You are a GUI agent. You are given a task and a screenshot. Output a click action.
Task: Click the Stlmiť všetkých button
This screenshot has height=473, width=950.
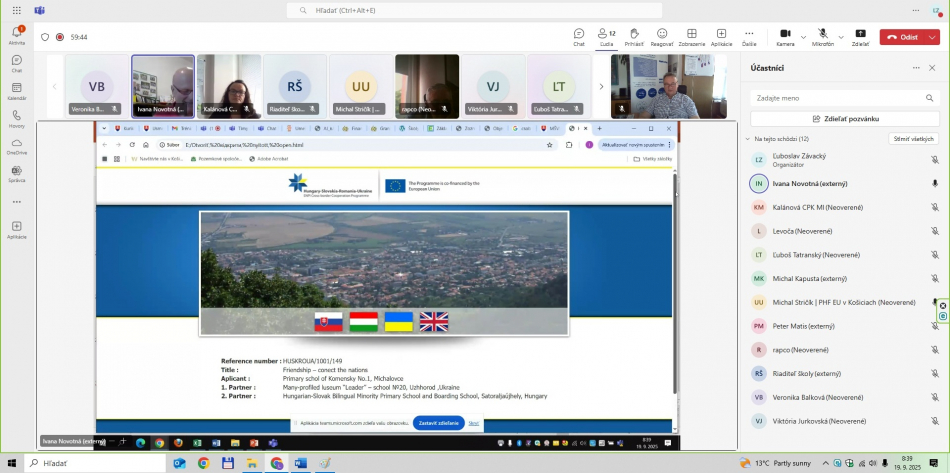click(x=913, y=139)
